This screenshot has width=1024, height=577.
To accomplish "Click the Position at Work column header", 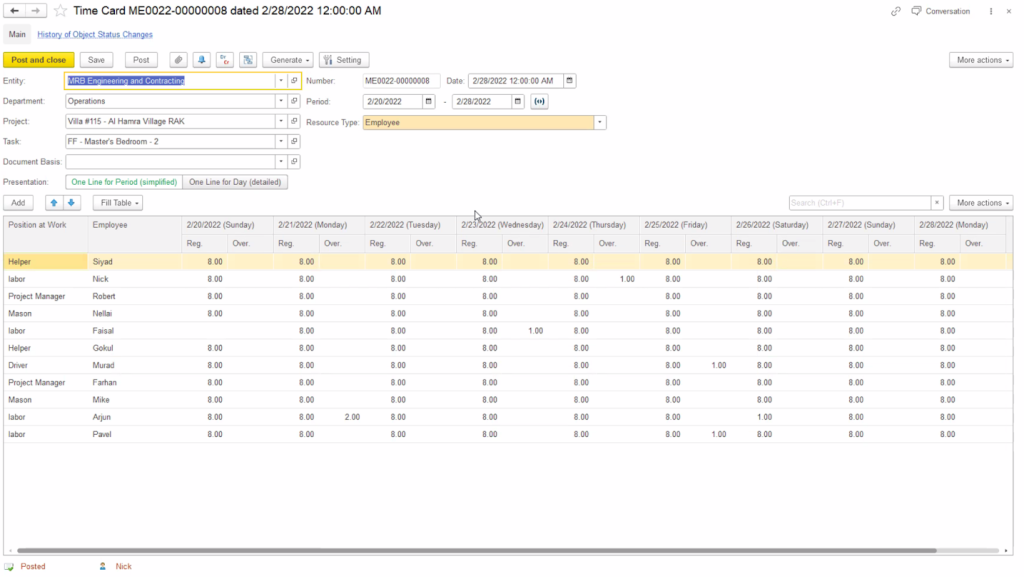I will click(x=46, y=225).
